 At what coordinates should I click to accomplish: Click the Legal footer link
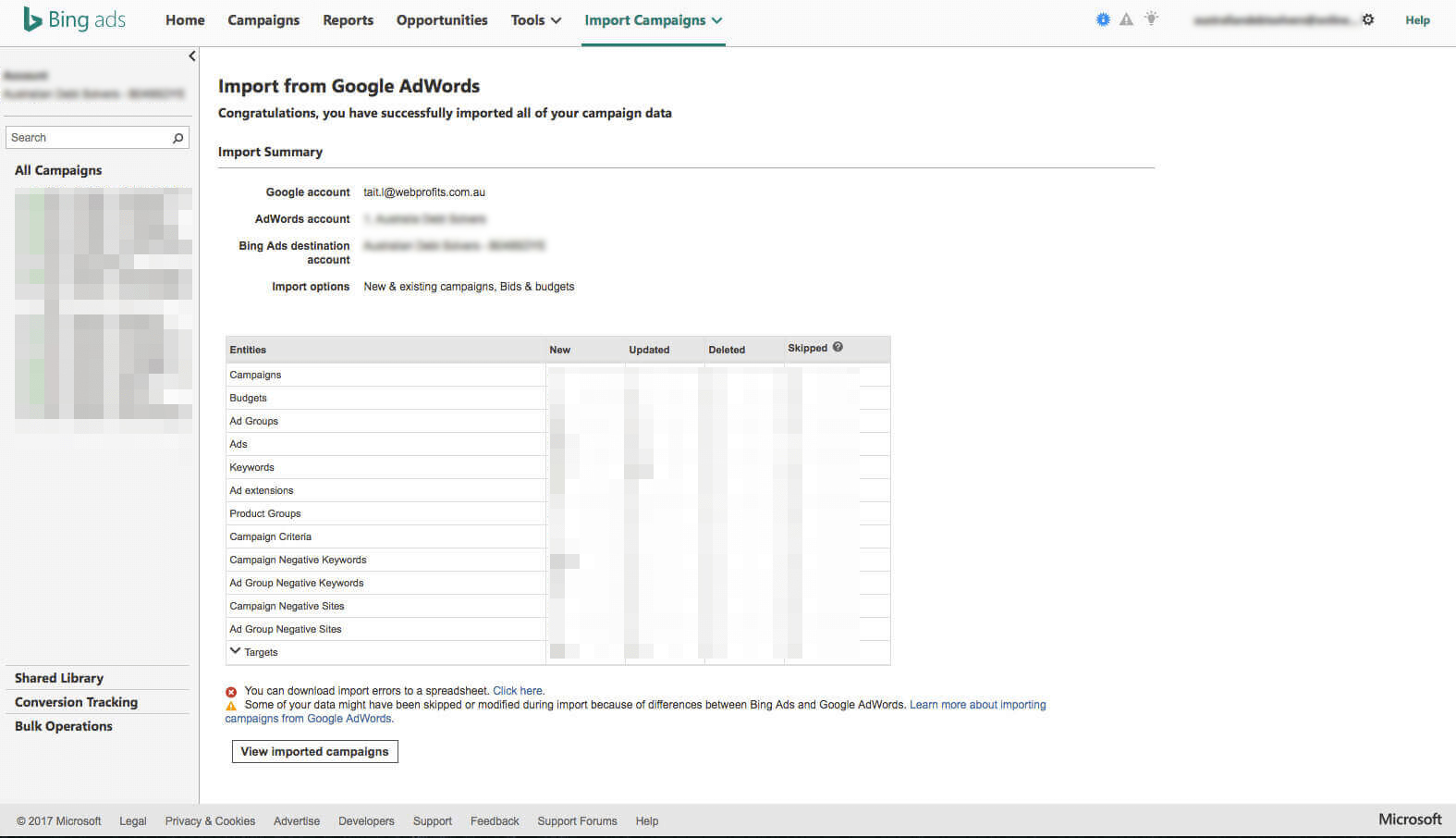coord(133,821)
